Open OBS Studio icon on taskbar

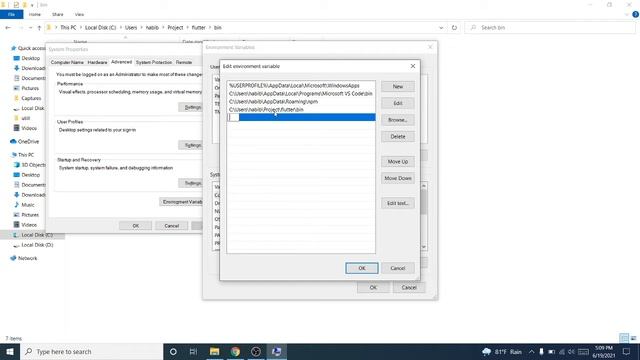tap(256, 351)
